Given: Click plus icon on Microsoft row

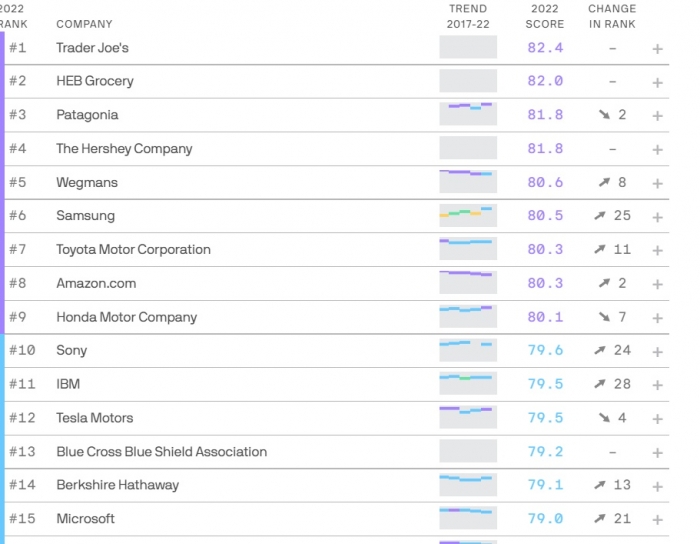Looking at the screenshot, I should pos(657,520).
